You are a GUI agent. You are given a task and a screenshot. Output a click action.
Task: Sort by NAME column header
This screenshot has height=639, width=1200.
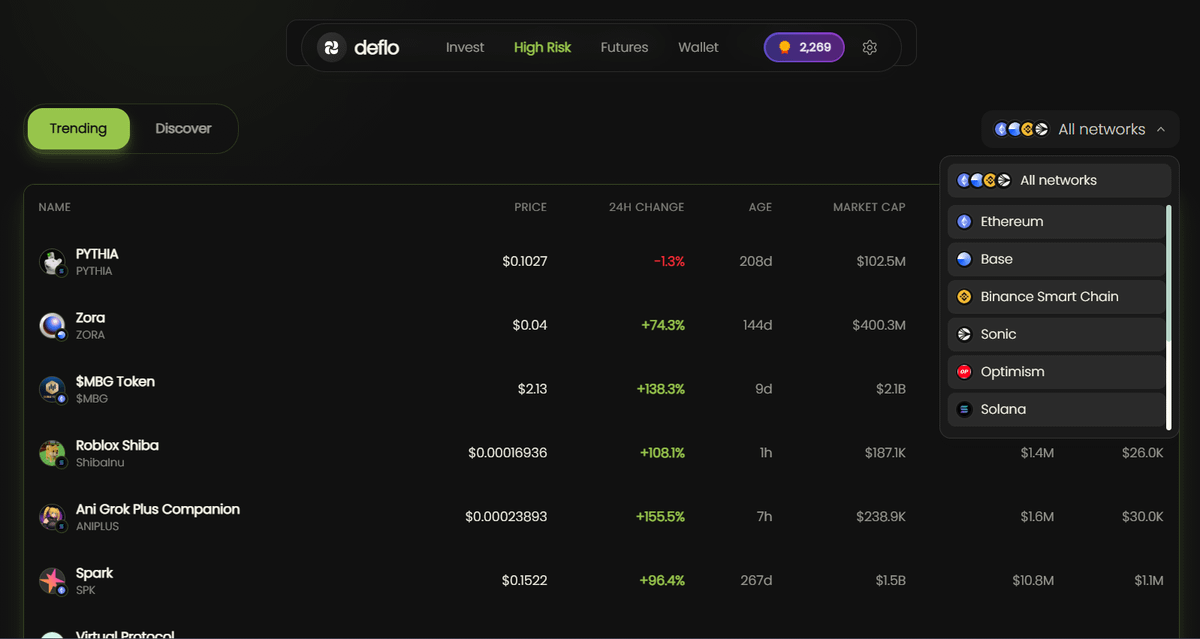point(54,207)
